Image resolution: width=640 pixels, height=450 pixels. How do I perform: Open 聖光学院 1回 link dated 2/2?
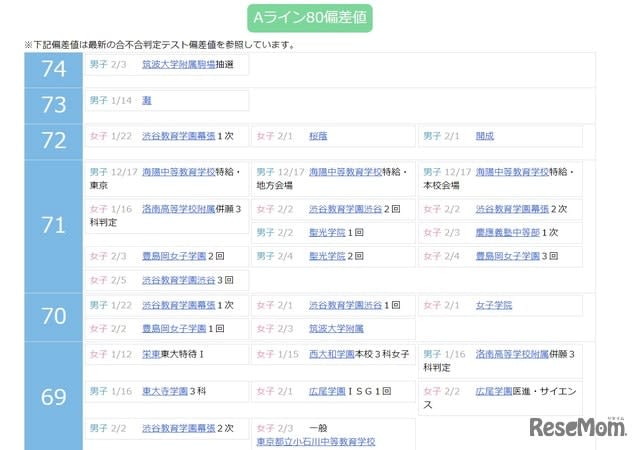point(327,232)
